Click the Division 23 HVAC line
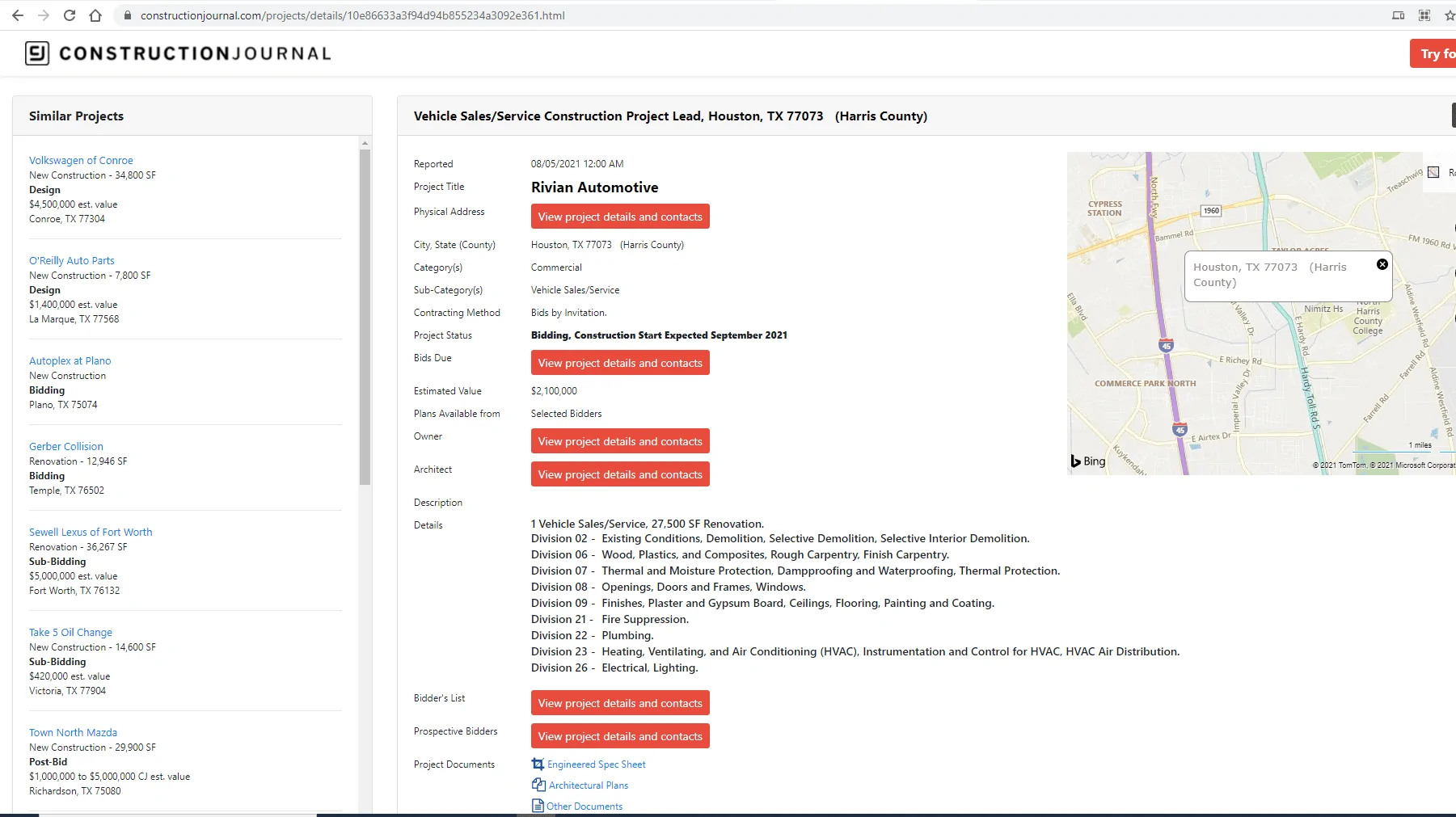The width and height of the screenshot is (1456, 817). 855,652
